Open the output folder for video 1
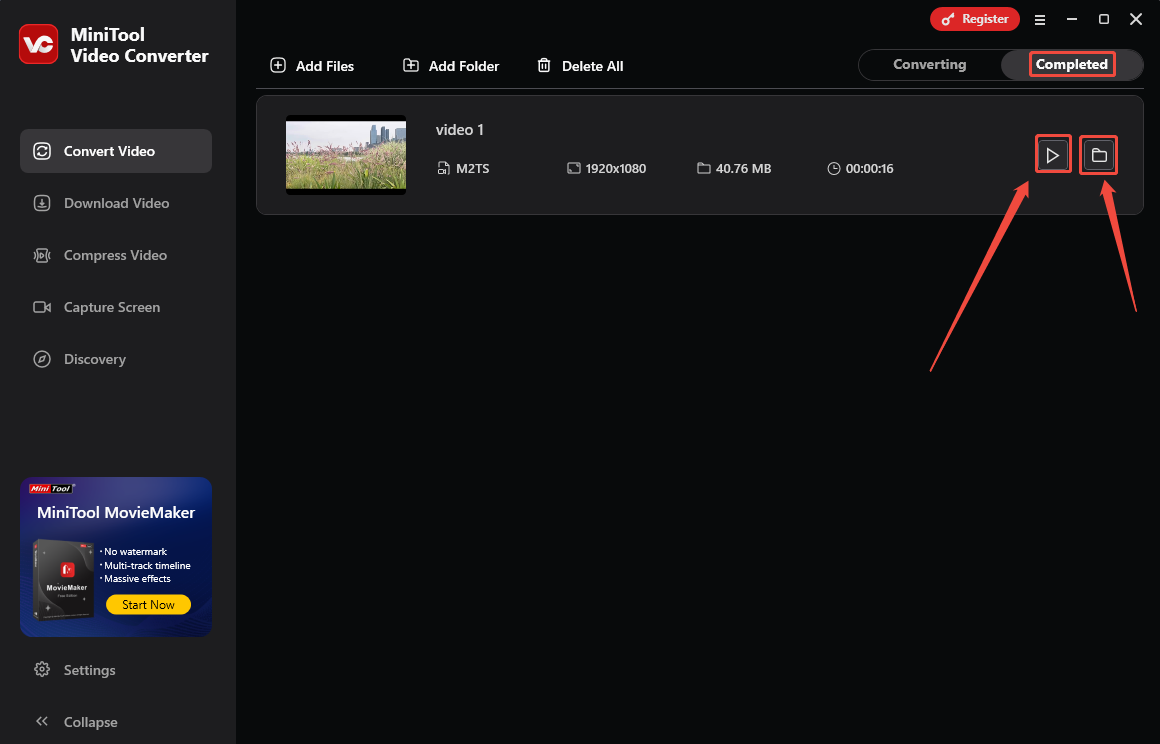The image size is (1160, 744). [x=1099, y=155]
